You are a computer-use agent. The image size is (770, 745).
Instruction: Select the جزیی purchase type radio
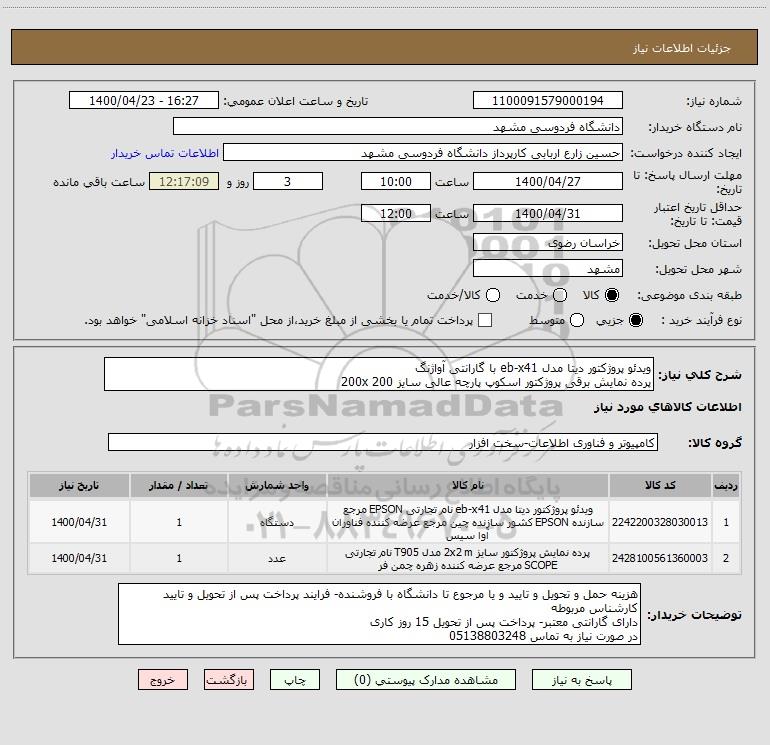click(x=635, y=320)
